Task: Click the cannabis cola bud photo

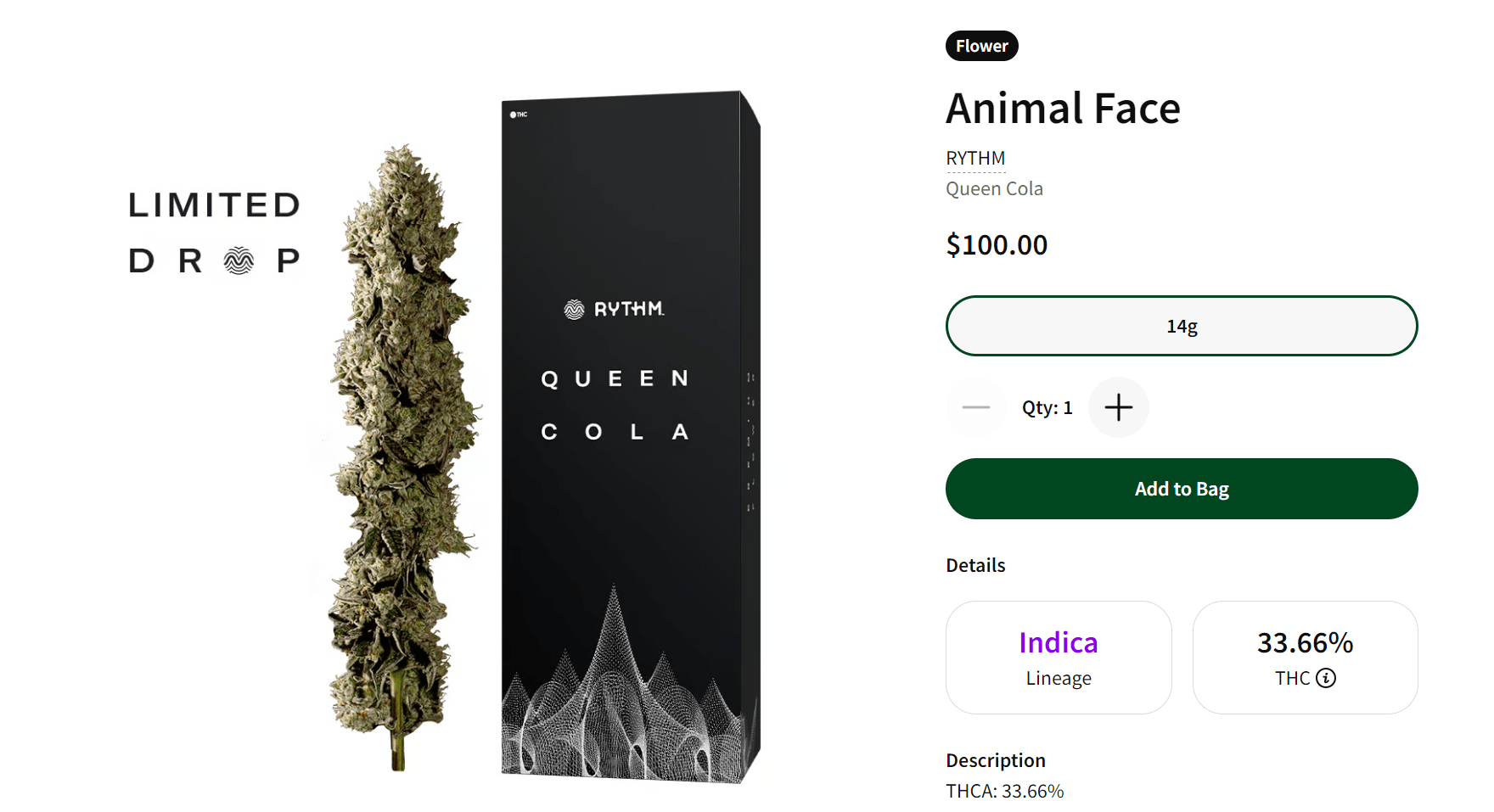Action: tap(400, 458)
